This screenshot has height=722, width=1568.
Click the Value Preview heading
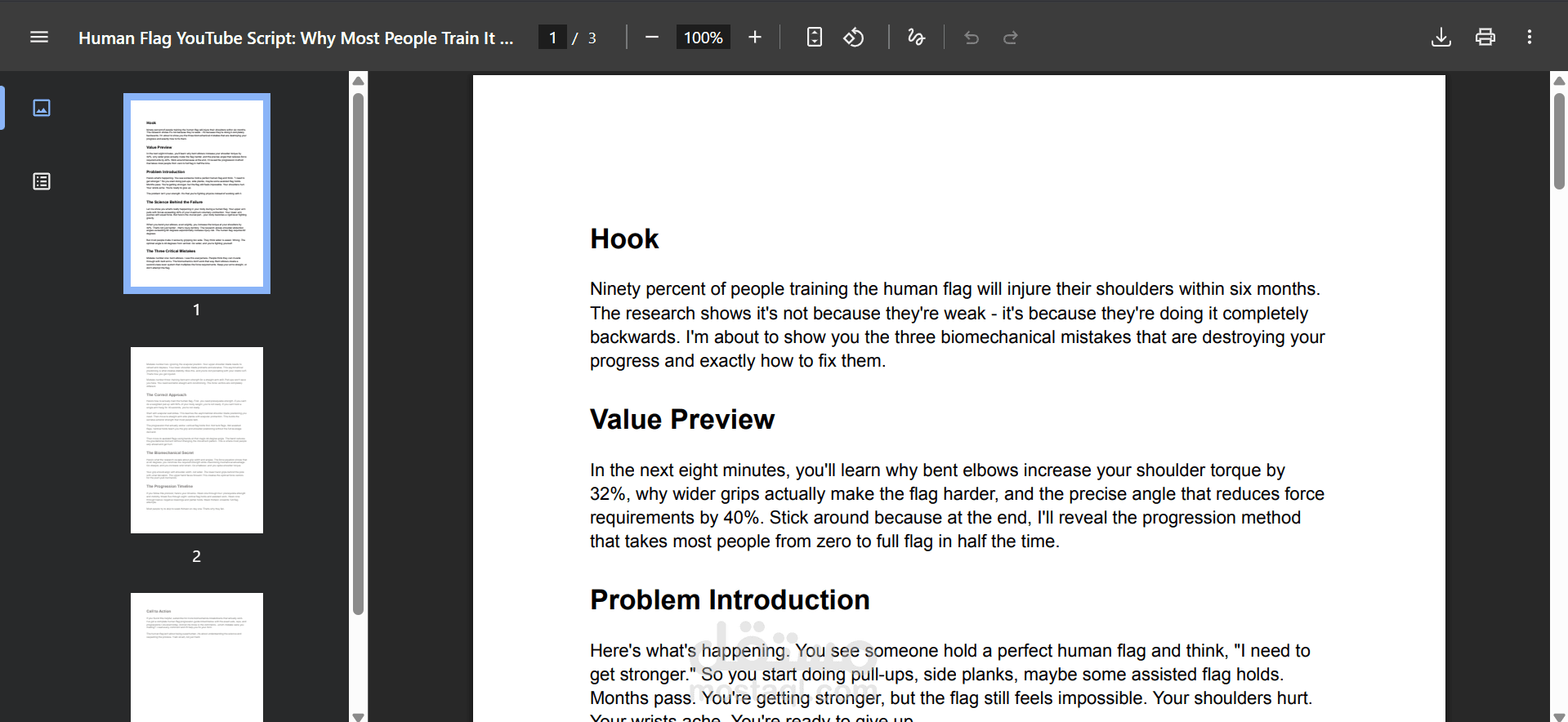tap(682, 419)
